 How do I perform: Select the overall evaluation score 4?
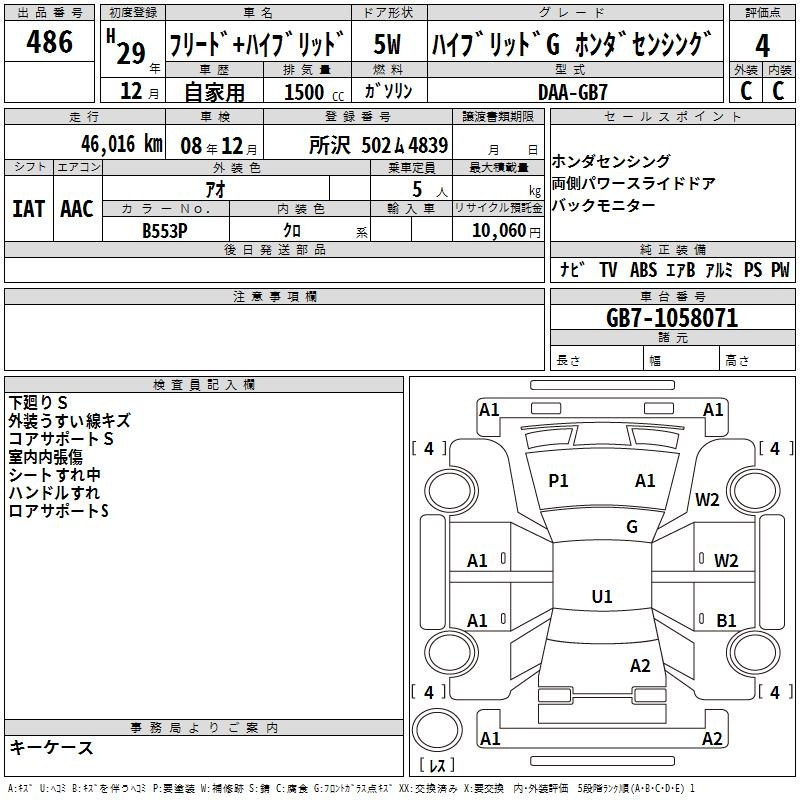pyautogui.click(x=763, y=45)
